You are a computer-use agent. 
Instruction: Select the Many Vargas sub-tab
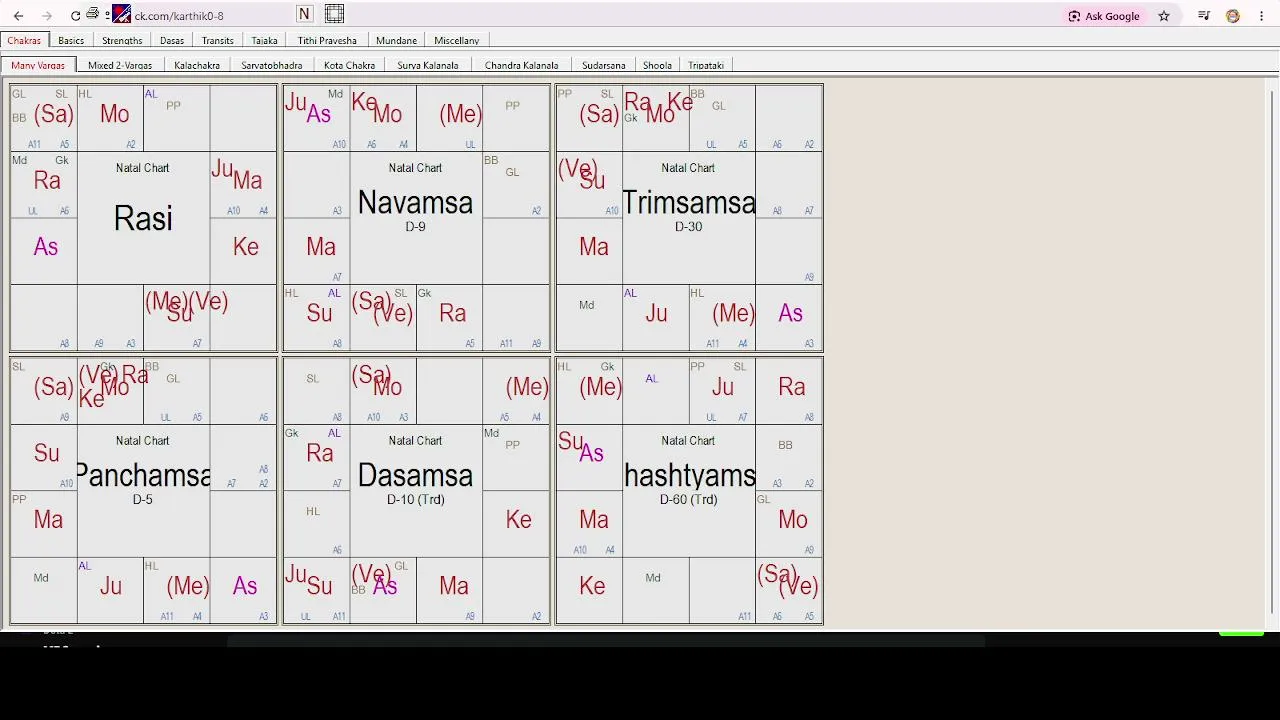(x=38, y=65)
